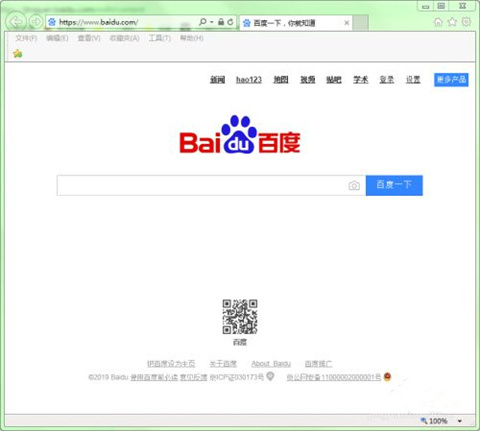Open the 贴吧 link
Screen dimensions: 480x431
coord(334,80)
